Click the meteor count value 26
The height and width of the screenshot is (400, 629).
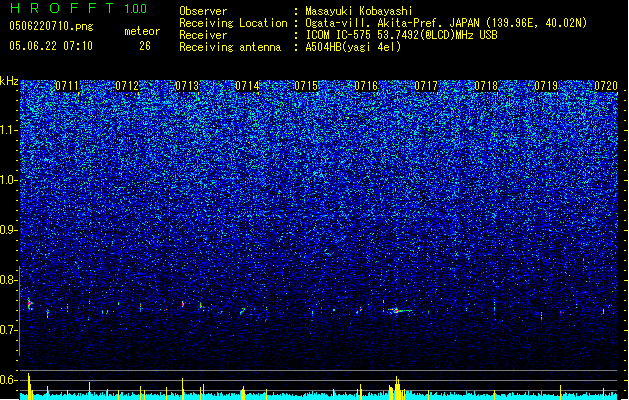click(x=145, y=46)
